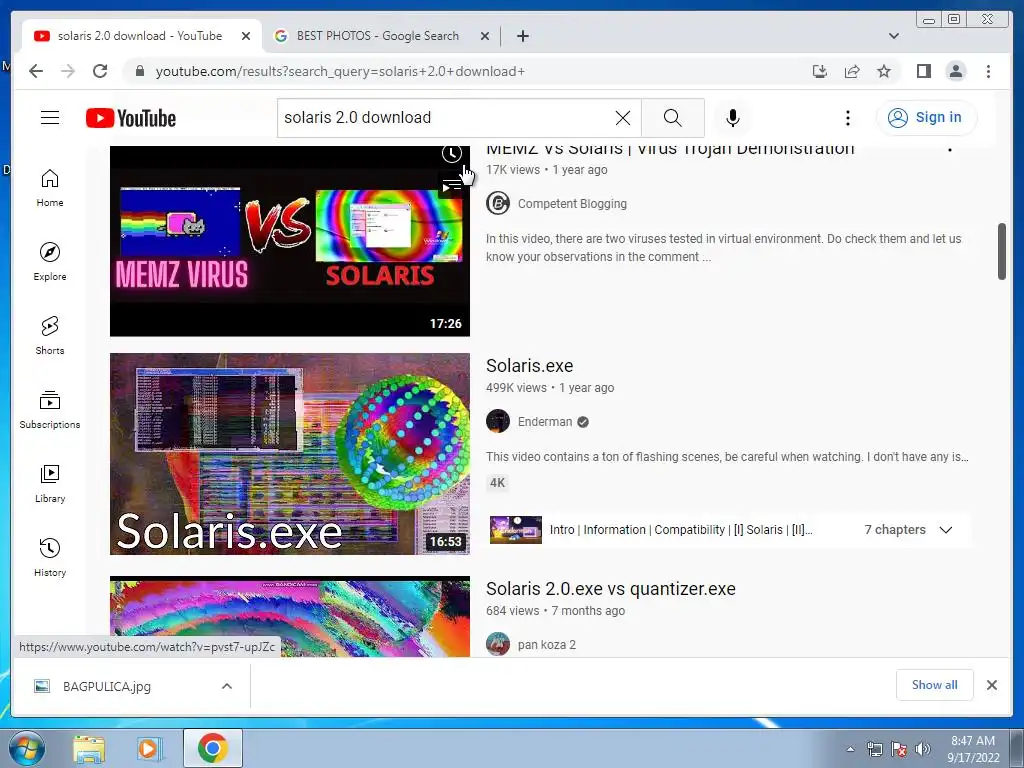This screenshot has width=1024, height=768.
Task: Clear the search box with the X icon
Action: [623, 118]
